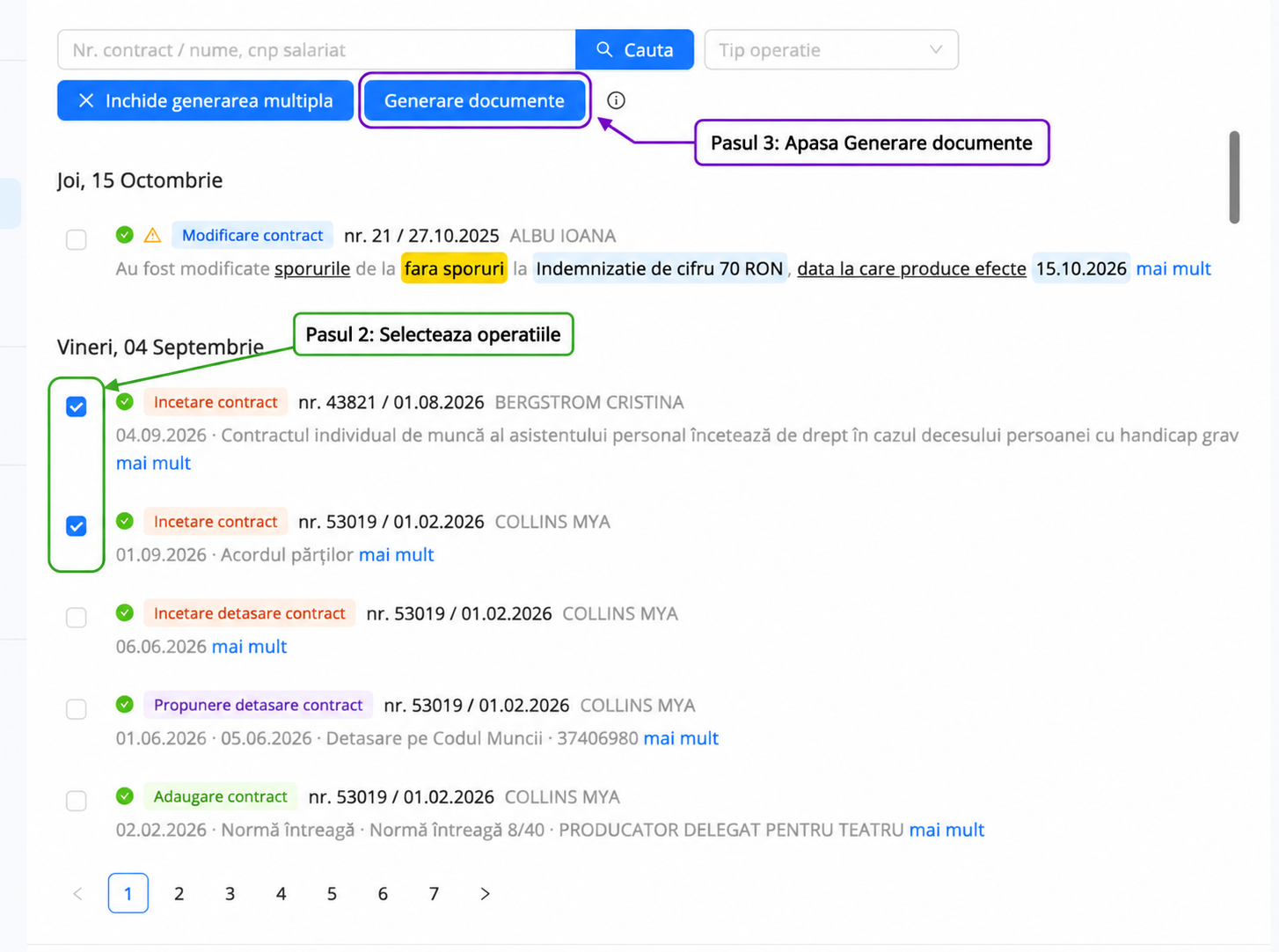Viewport: 1279px width, 952px height.
Task: Click the info icon beside Generare documente
Action: pyautogui.click(x=616, y=100)
